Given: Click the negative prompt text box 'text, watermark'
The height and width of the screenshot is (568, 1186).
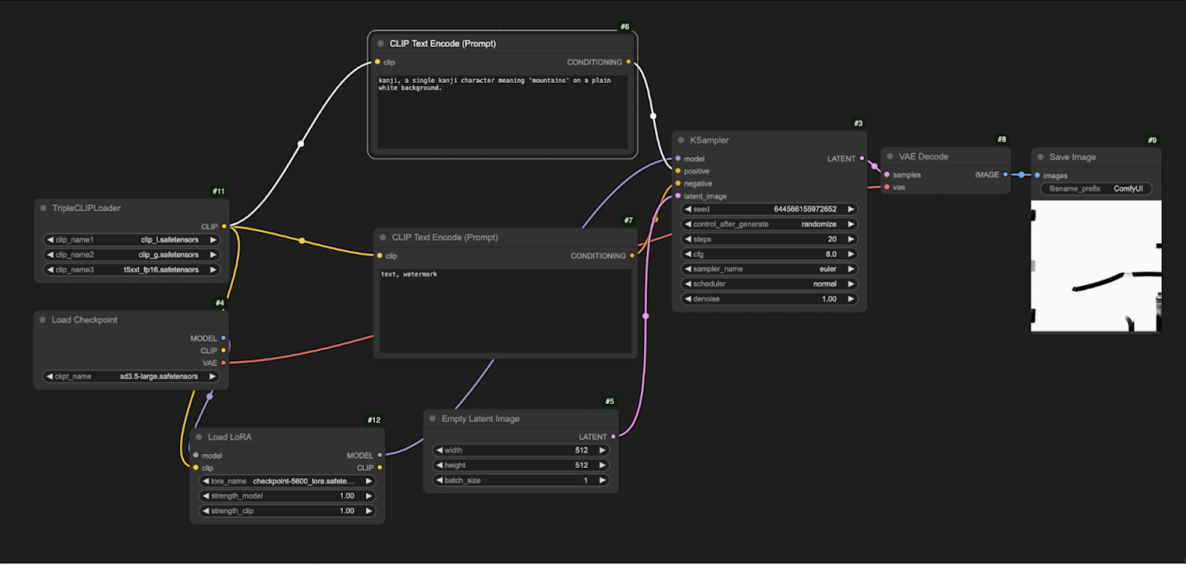Looking at the screenshot, I should pyautogui.click(x=505, y=310).
